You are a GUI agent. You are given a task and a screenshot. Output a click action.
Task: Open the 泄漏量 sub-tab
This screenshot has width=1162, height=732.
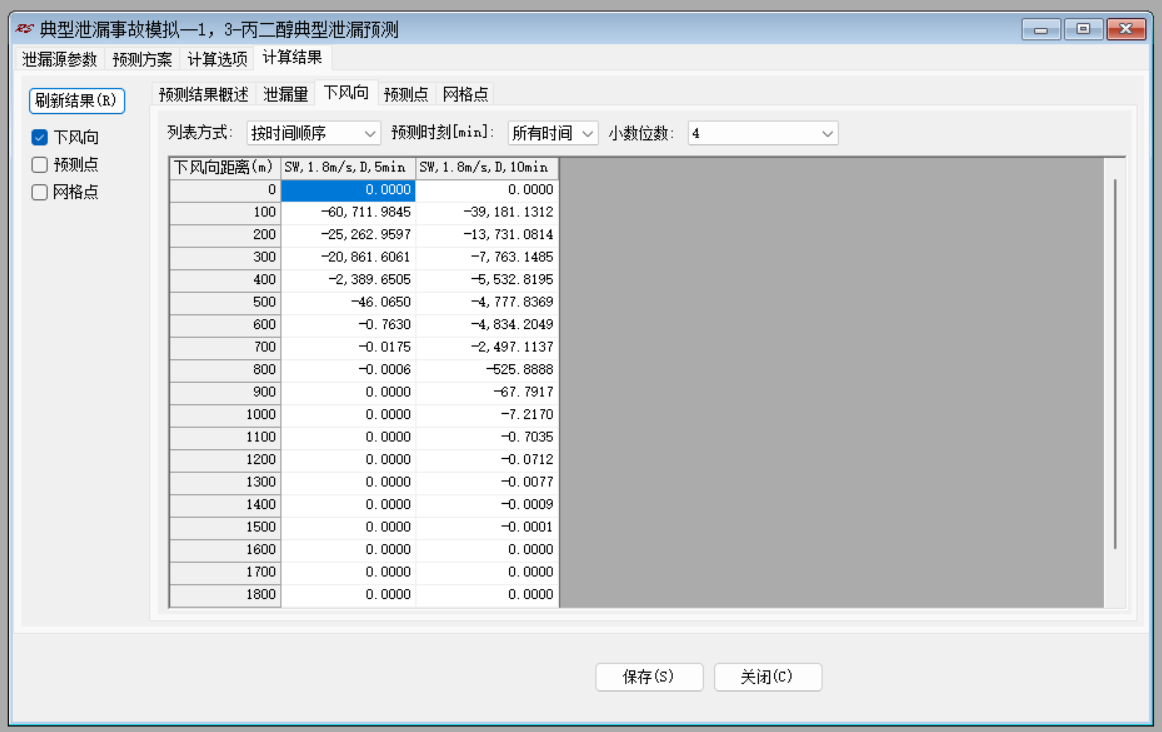click(285, 95)
